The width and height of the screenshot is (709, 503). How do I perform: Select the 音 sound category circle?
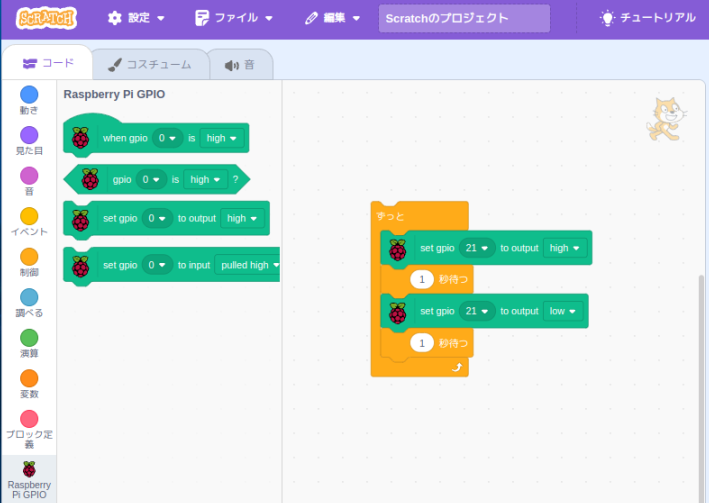[29, 176]
